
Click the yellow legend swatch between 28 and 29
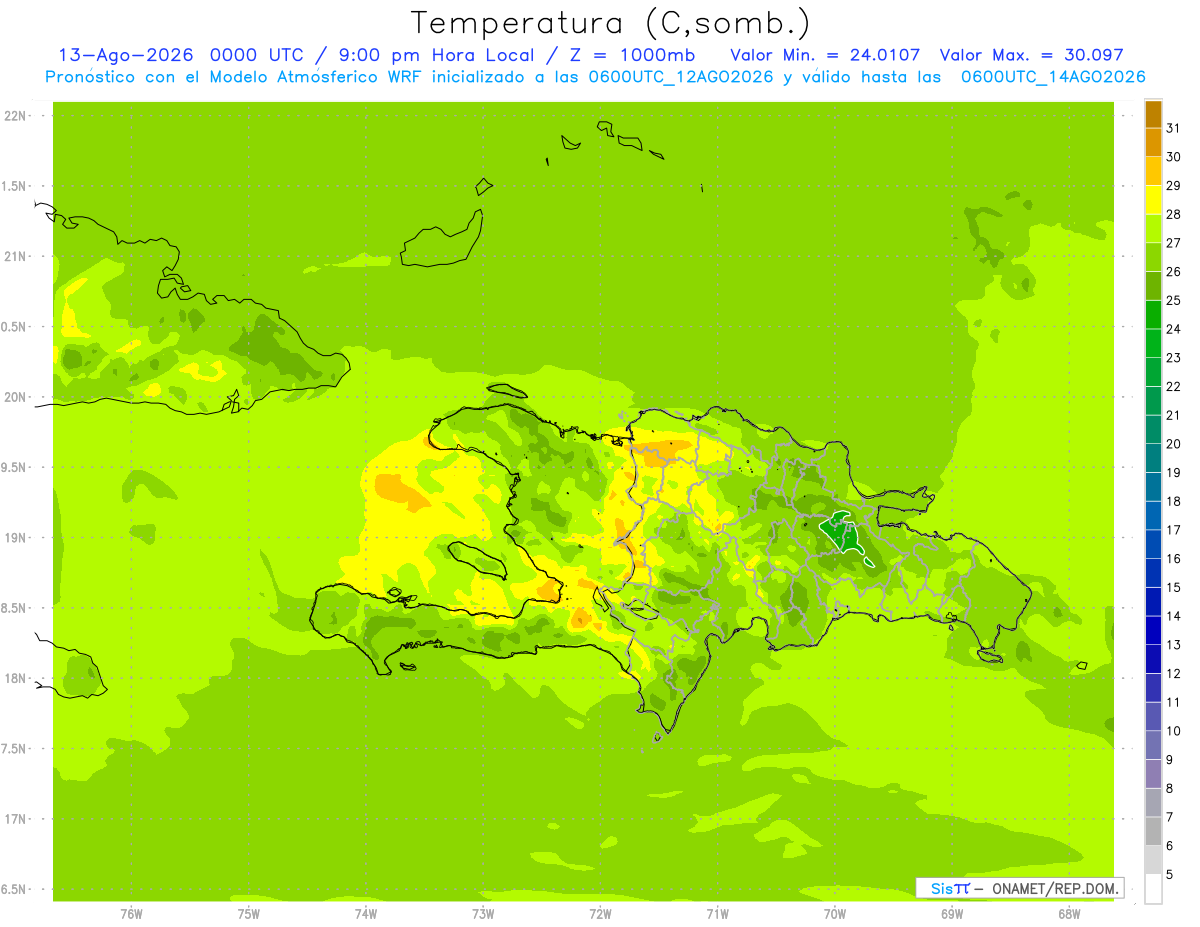pyautogui.click(x=1153, y=199)
